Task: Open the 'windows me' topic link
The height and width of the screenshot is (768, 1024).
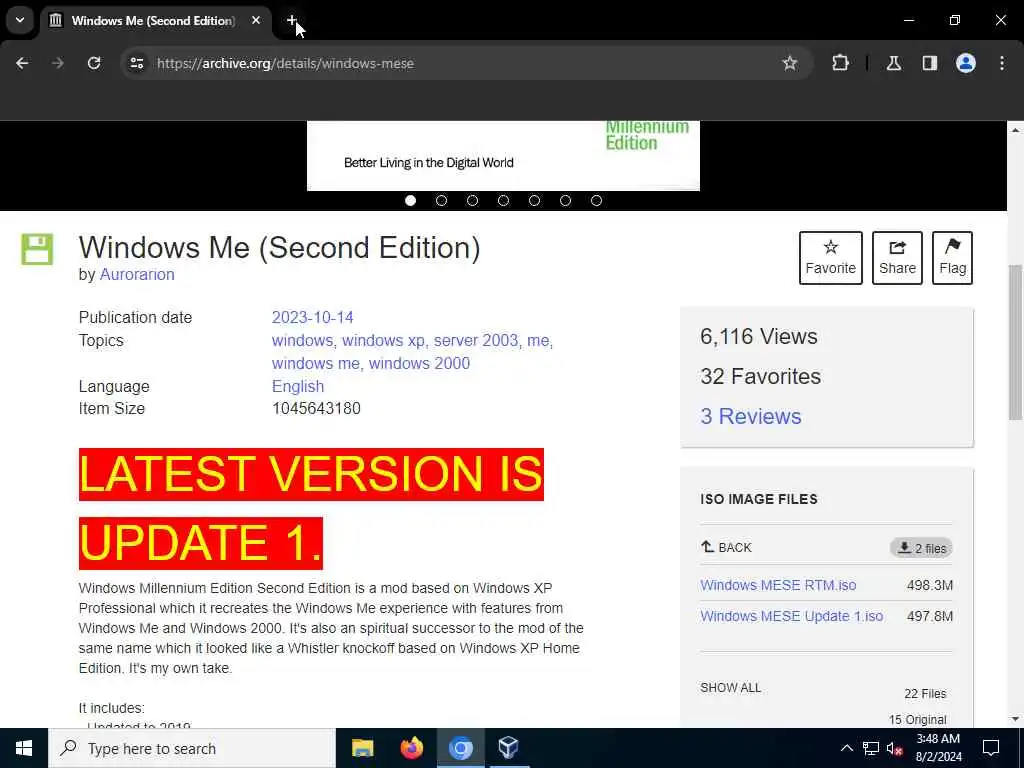Action: (315, 363)
